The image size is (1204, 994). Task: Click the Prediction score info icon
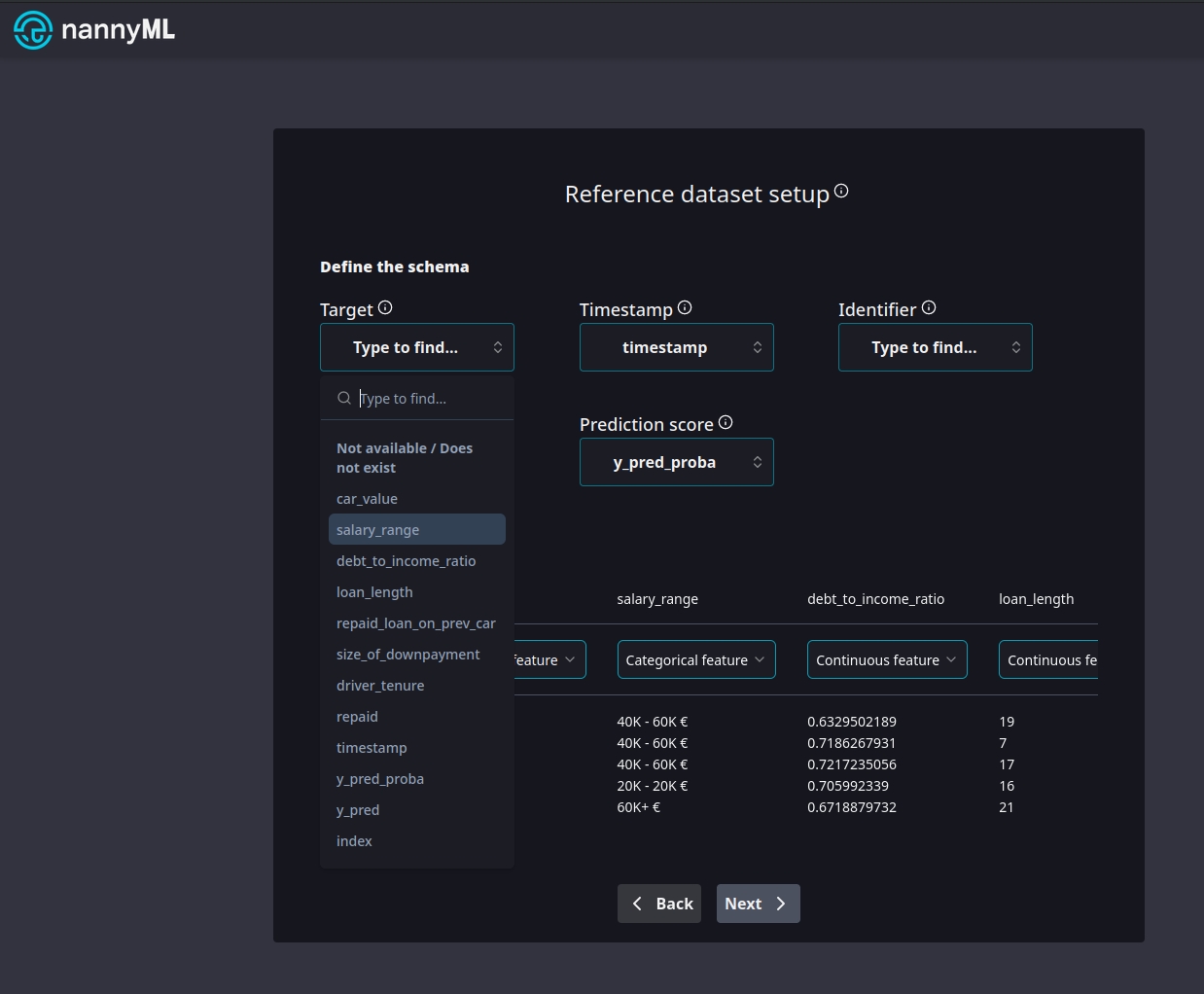(x=726, y=423)
